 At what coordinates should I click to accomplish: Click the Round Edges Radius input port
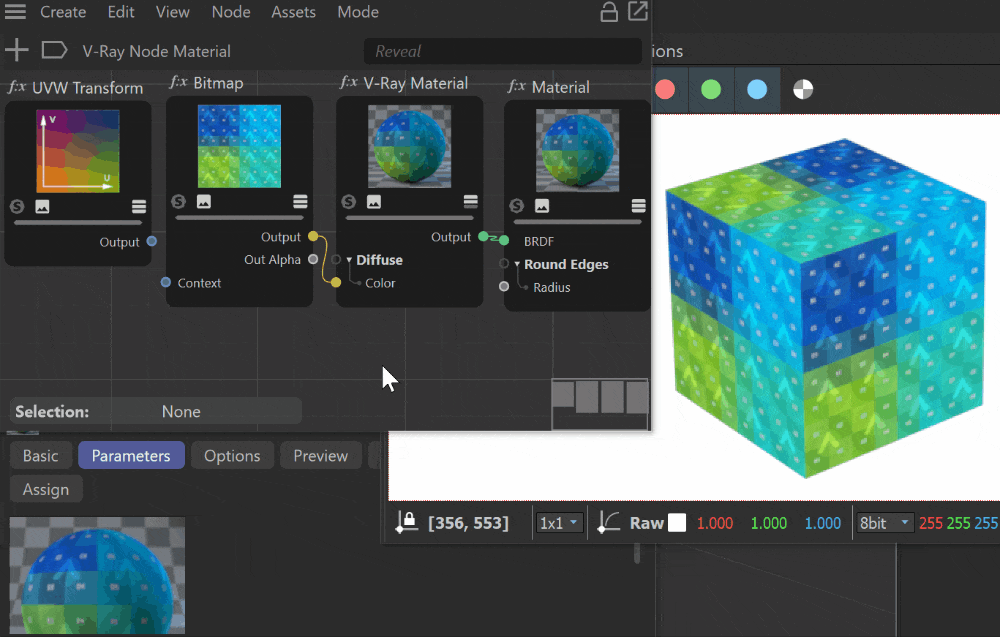click(504, 287)
